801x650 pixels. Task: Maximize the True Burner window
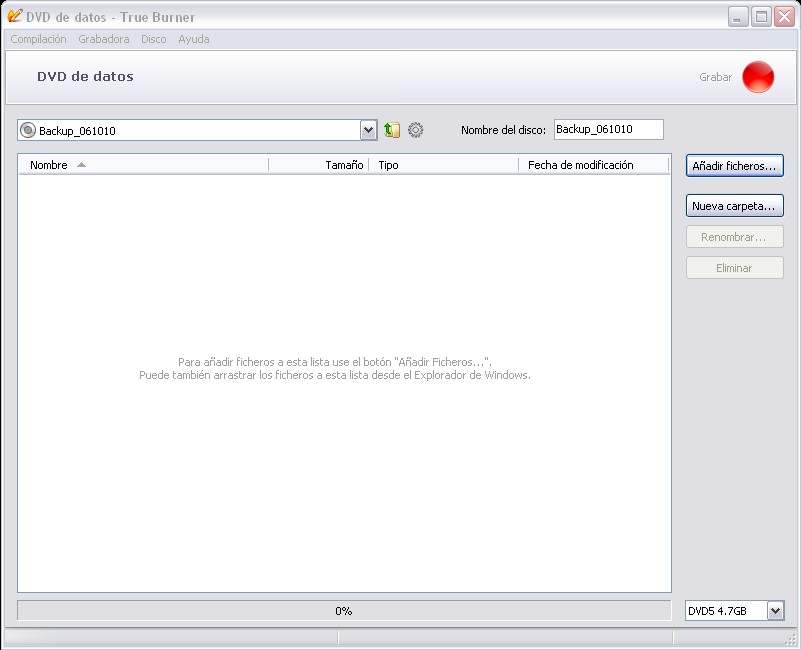tap(761, 17)
